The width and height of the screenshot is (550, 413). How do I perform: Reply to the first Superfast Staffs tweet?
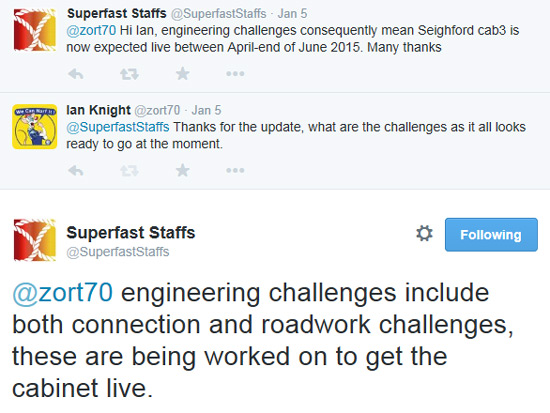point(76,74)
